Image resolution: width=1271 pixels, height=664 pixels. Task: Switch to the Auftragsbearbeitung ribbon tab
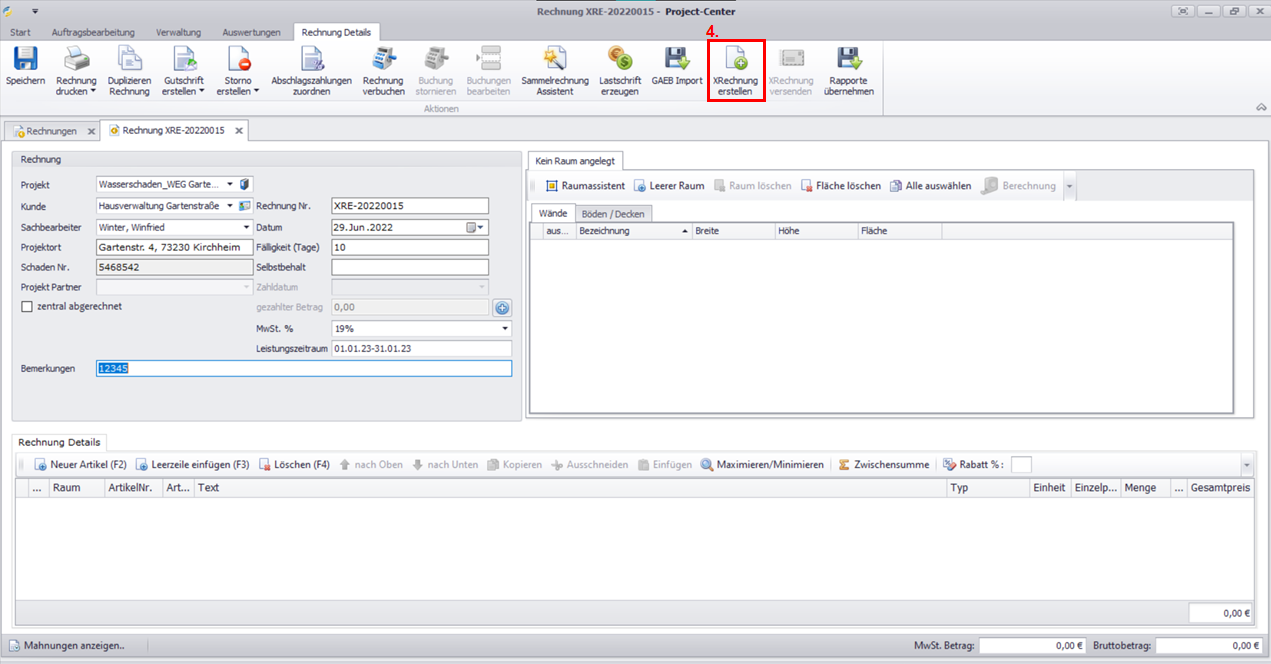click(x=93, y=32)
